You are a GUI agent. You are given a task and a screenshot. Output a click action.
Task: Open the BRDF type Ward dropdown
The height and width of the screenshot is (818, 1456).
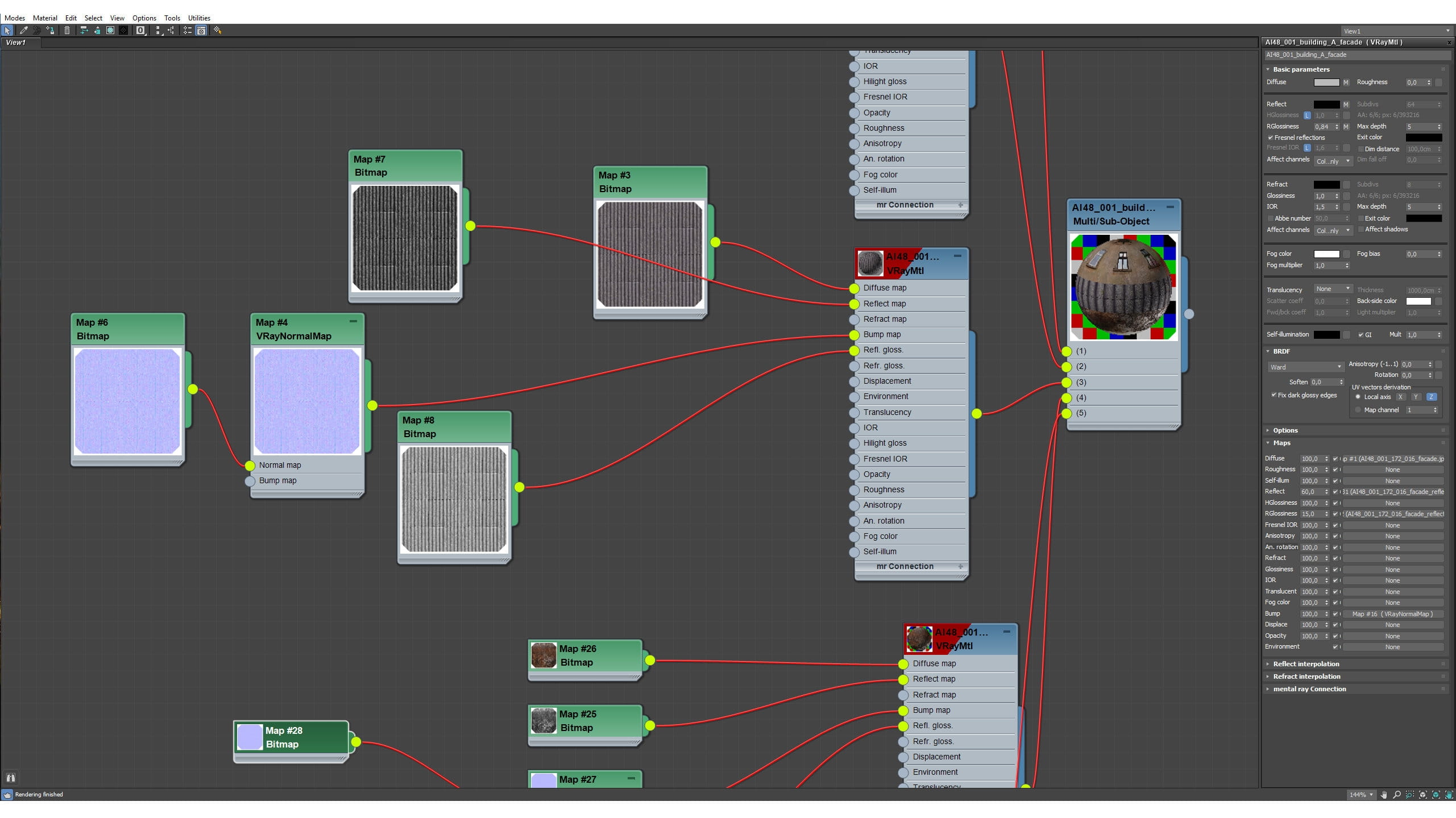(1305, 367)
